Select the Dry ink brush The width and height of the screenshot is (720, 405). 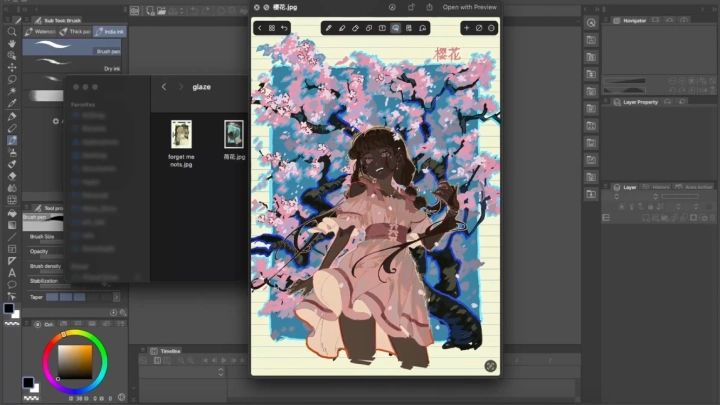tap(111, 69)
